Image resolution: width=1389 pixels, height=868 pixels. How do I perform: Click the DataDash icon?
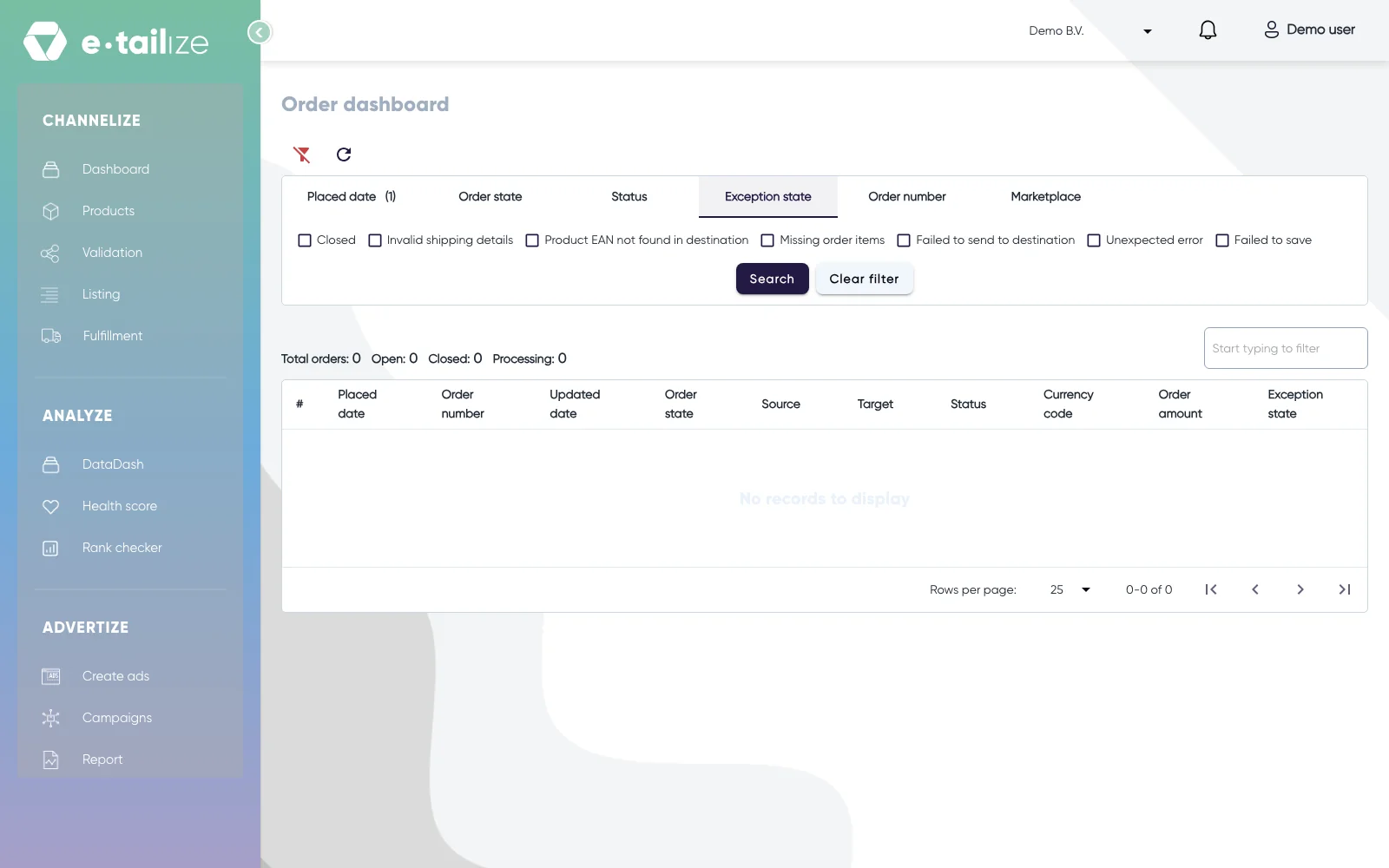click(x=51, y=464)
